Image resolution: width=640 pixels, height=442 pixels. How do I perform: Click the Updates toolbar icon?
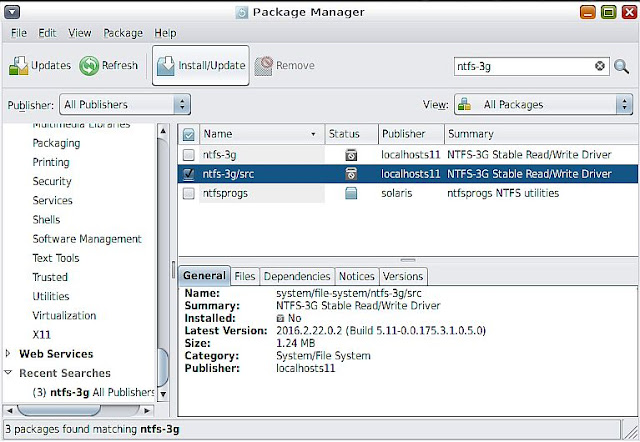18,66
